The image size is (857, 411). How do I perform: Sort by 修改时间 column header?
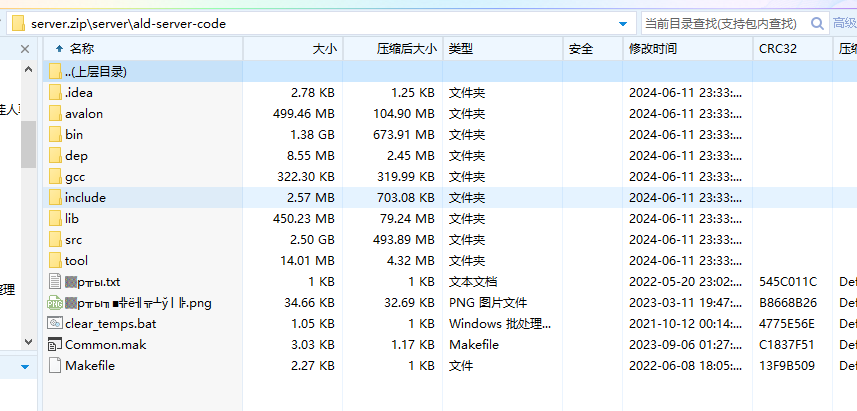(652, 48)
